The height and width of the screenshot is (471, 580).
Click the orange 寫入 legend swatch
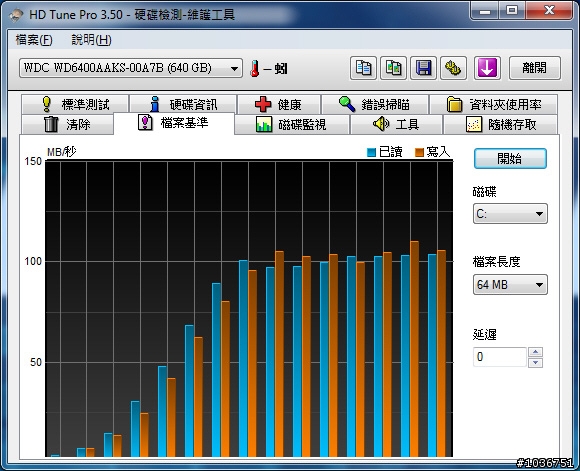click(x=419, y=152)
